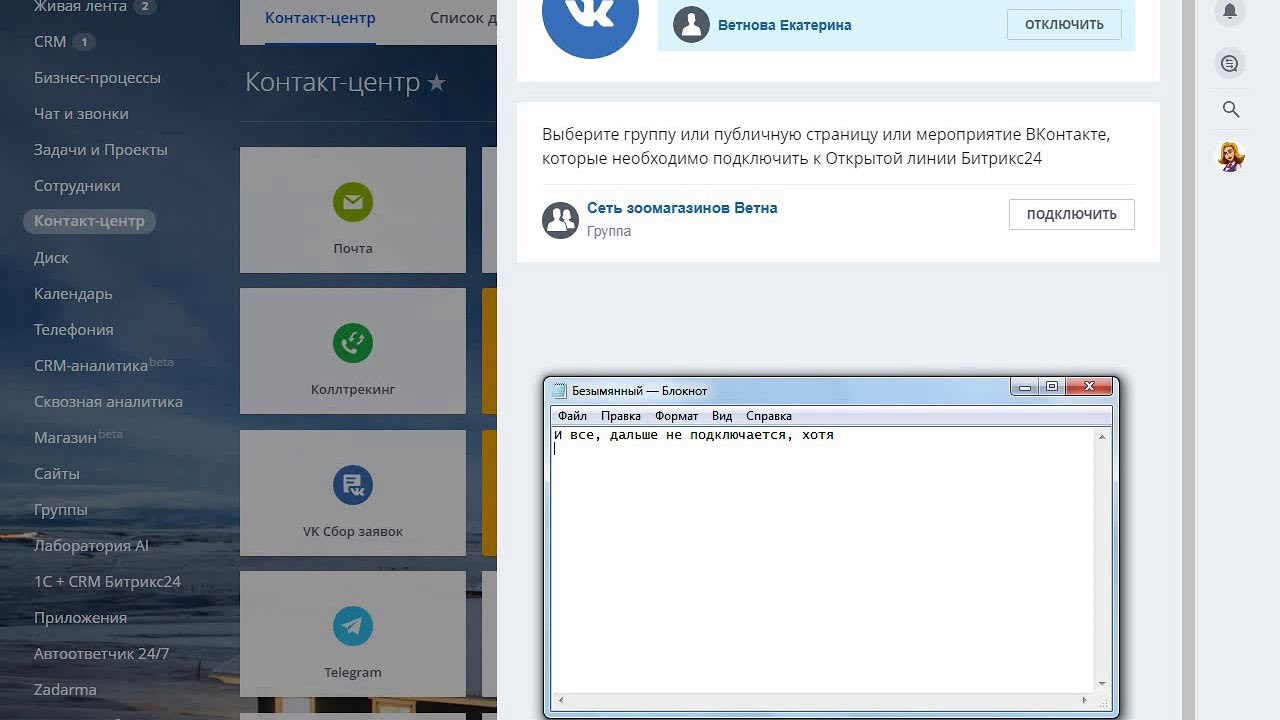Open Сотрудники in the sidebar
The width and height of the screenshot is (1280, 720).
(77, 186)
